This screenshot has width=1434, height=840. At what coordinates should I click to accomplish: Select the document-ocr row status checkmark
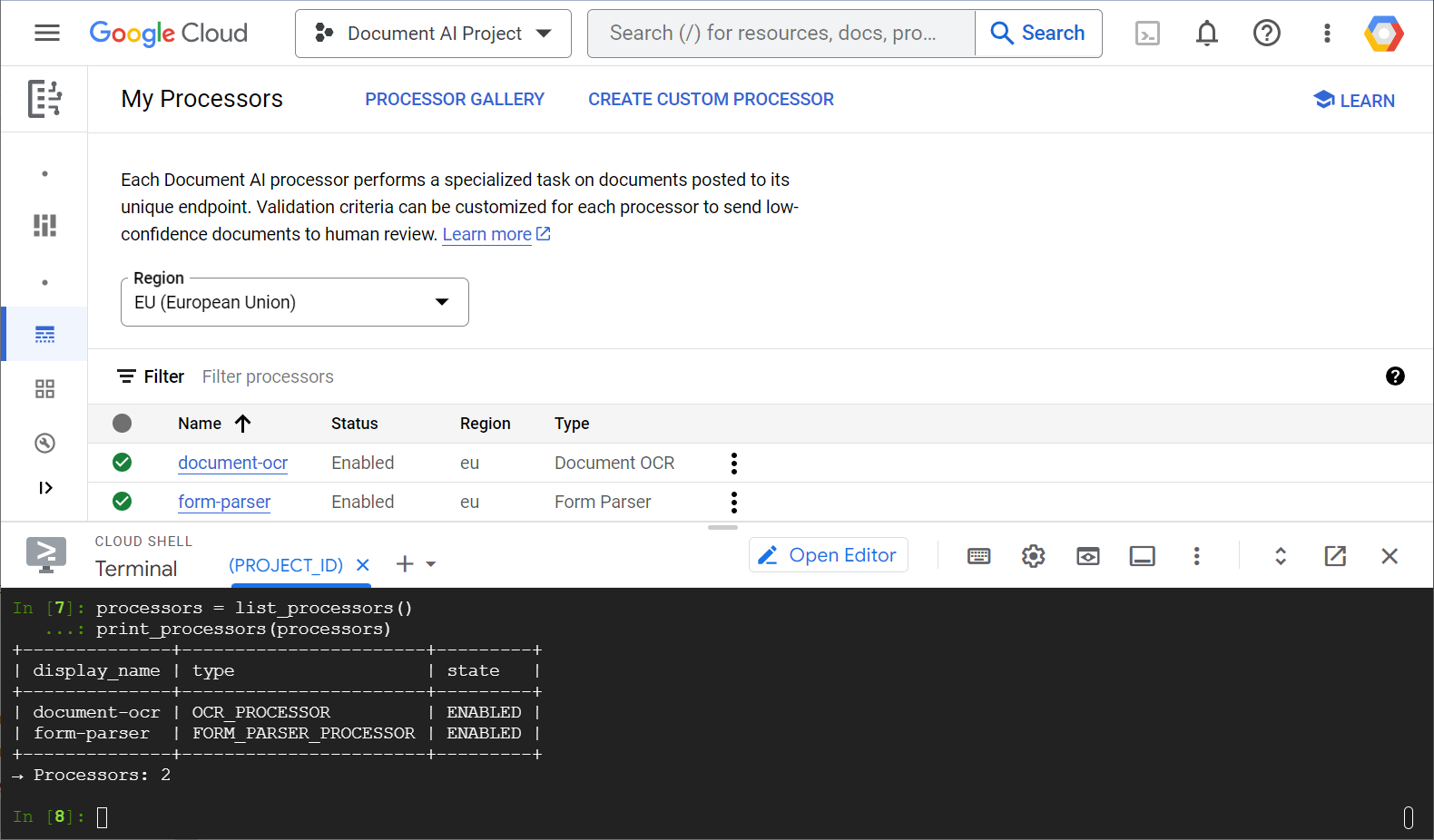click(x=123, y=463)
